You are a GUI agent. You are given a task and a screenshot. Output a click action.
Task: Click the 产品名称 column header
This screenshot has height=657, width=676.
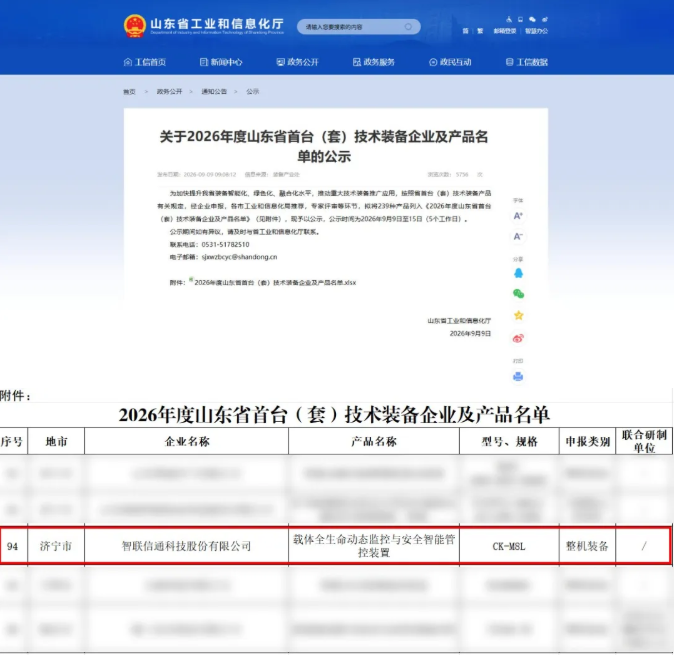374,441
